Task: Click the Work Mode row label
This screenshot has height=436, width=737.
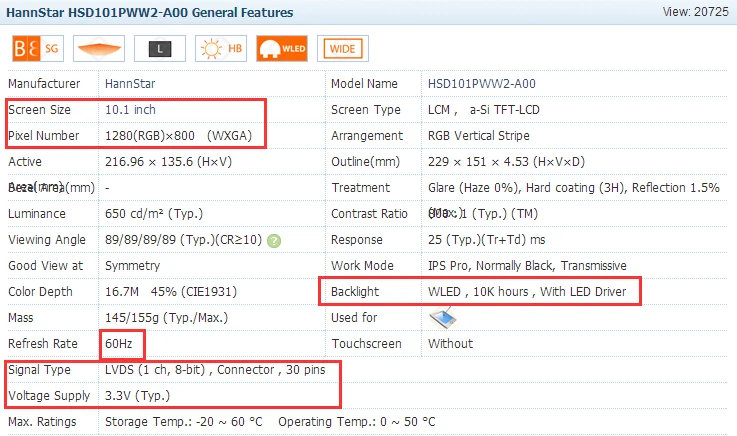Action: 362,266
